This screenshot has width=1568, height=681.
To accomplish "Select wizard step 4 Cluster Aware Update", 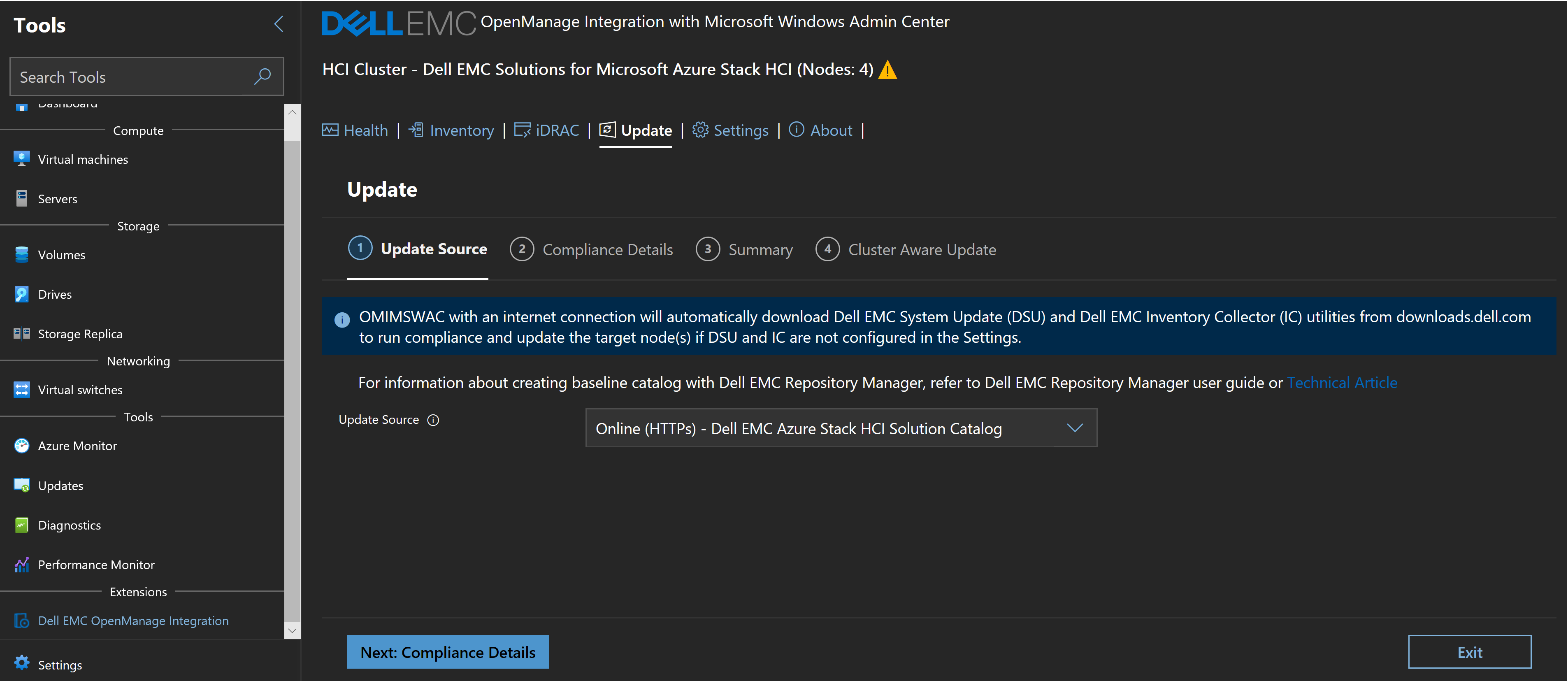I will (x=906, y=249).
